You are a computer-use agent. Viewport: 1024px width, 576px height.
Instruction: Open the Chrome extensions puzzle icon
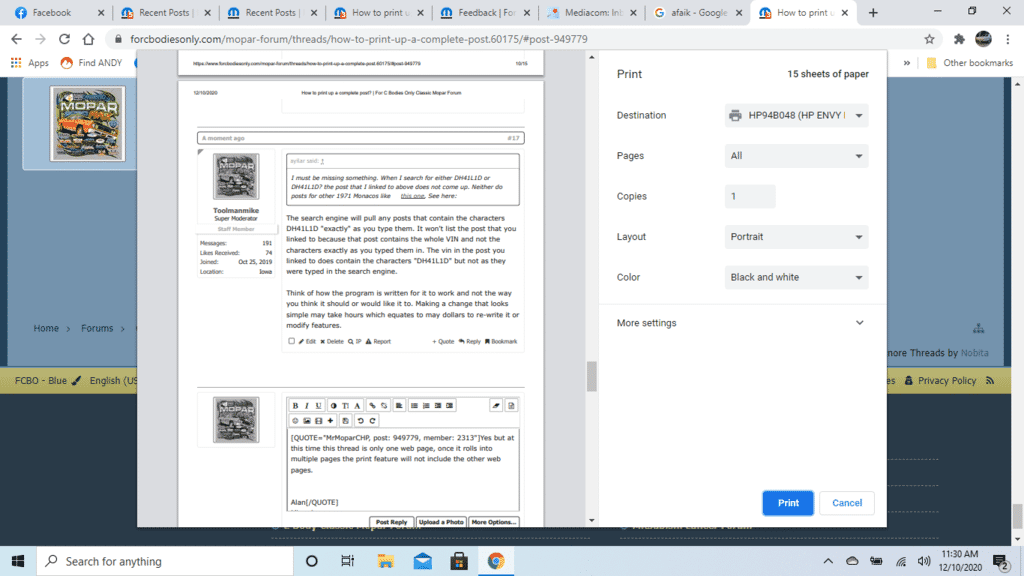click(959, 39)
